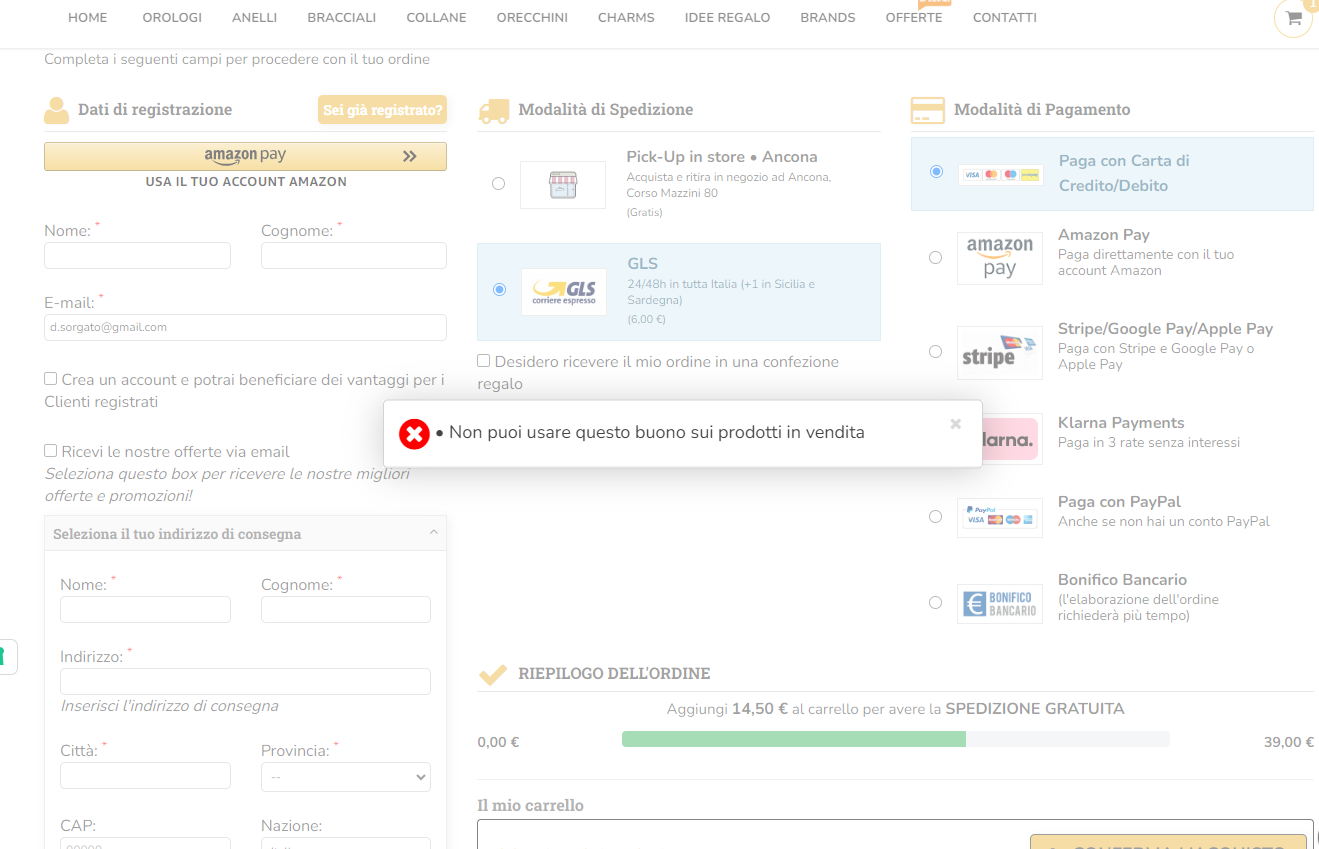Click the Stripe payment logo
Image resolution: width=1319 pixels, height=849 pixels.
(x=1000, y=353)
